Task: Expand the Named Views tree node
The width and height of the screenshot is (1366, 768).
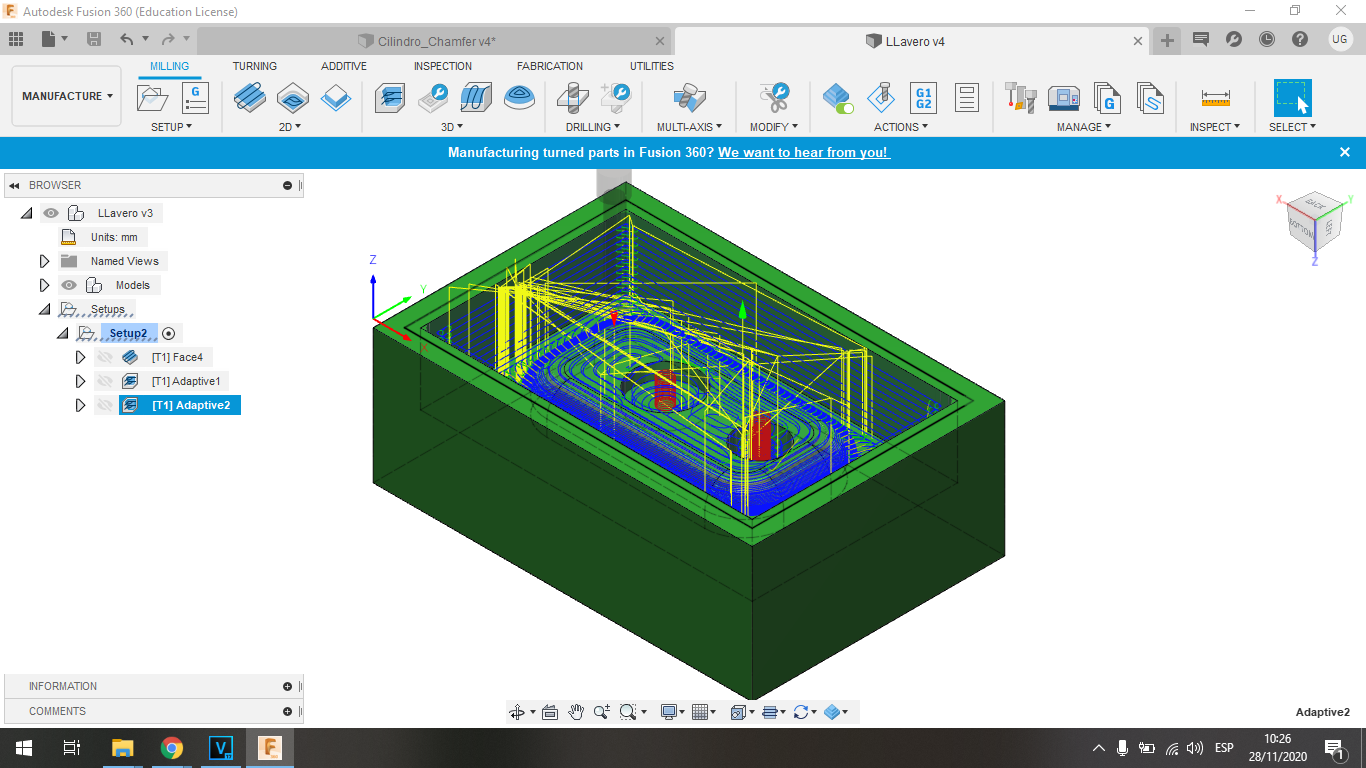Action: click(x=44, y=261)
